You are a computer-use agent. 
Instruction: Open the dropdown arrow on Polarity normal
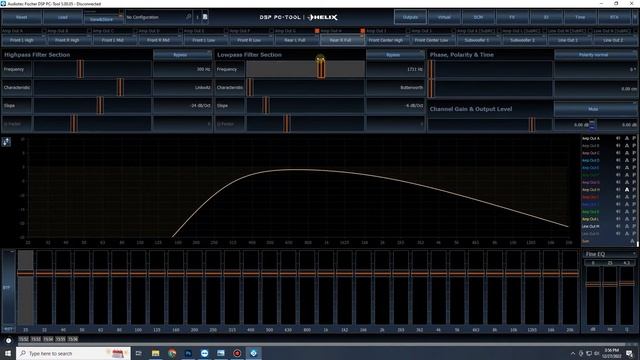point(634,52)
